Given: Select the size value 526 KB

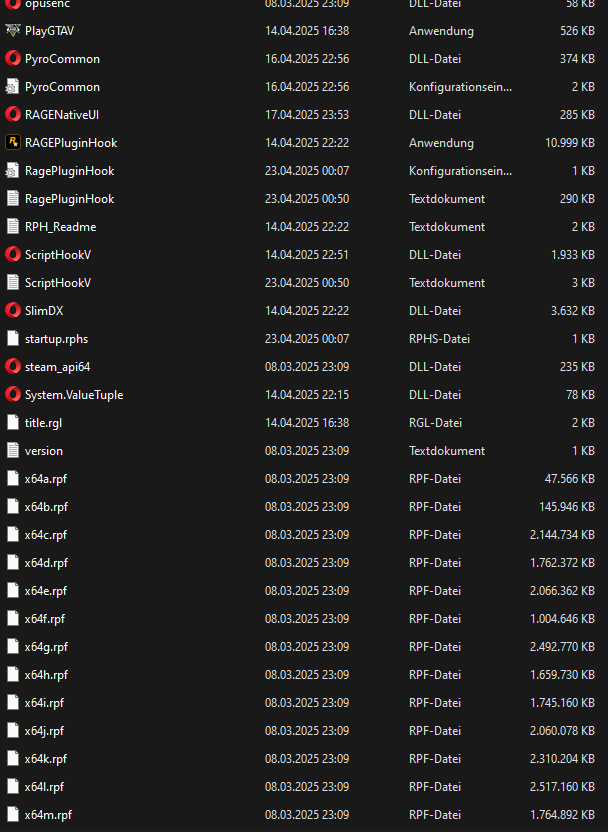Looking at the screenshot, I should coord(577,31).
